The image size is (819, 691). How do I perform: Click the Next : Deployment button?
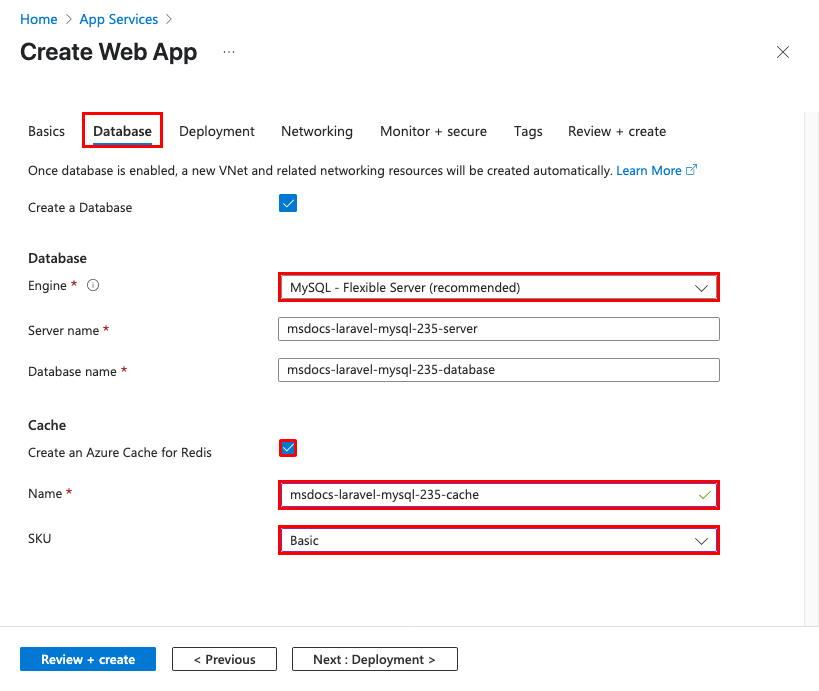tap(374, 659)
